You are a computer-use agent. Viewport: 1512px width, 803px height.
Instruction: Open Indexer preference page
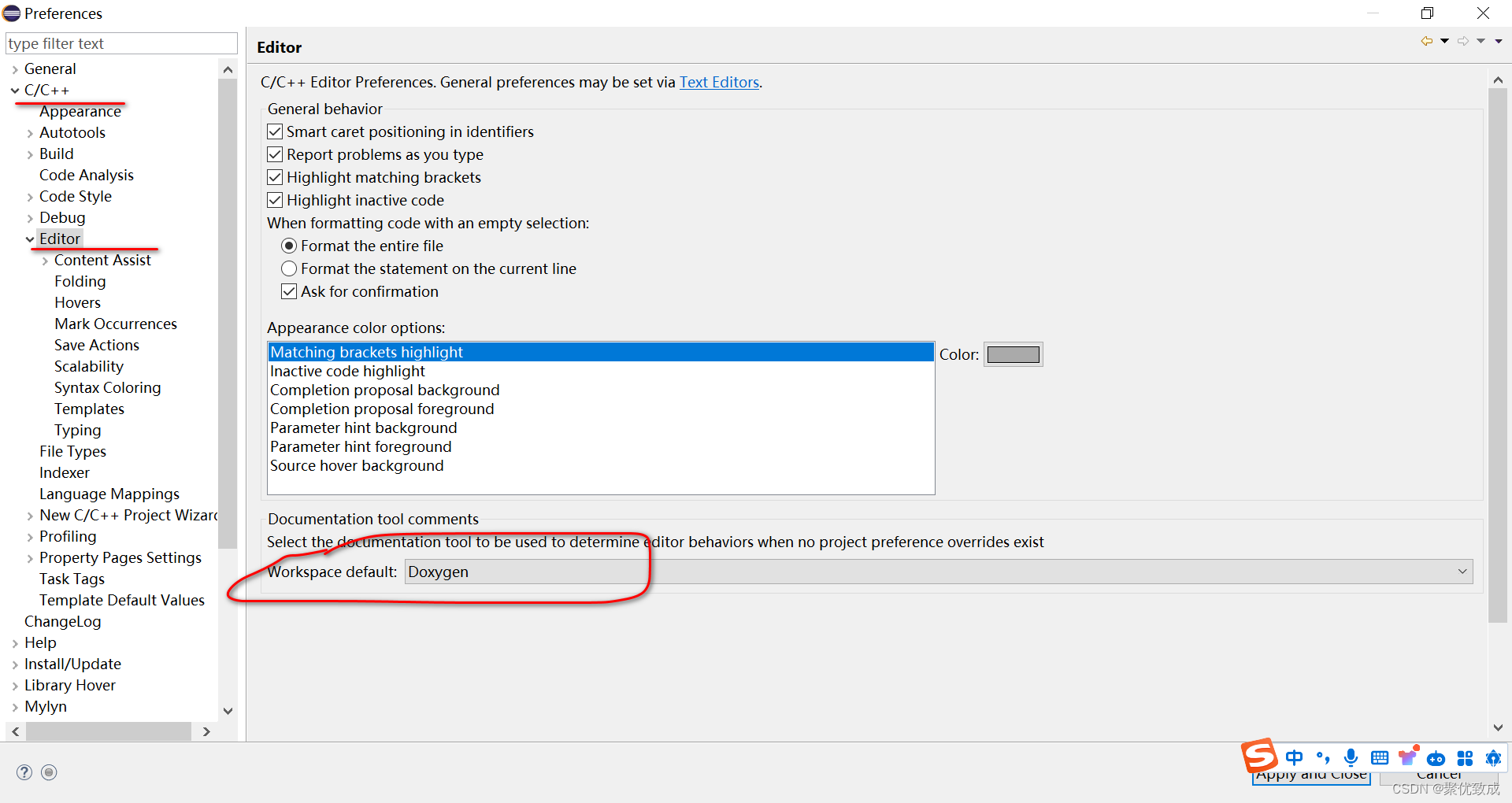[65, 472]
